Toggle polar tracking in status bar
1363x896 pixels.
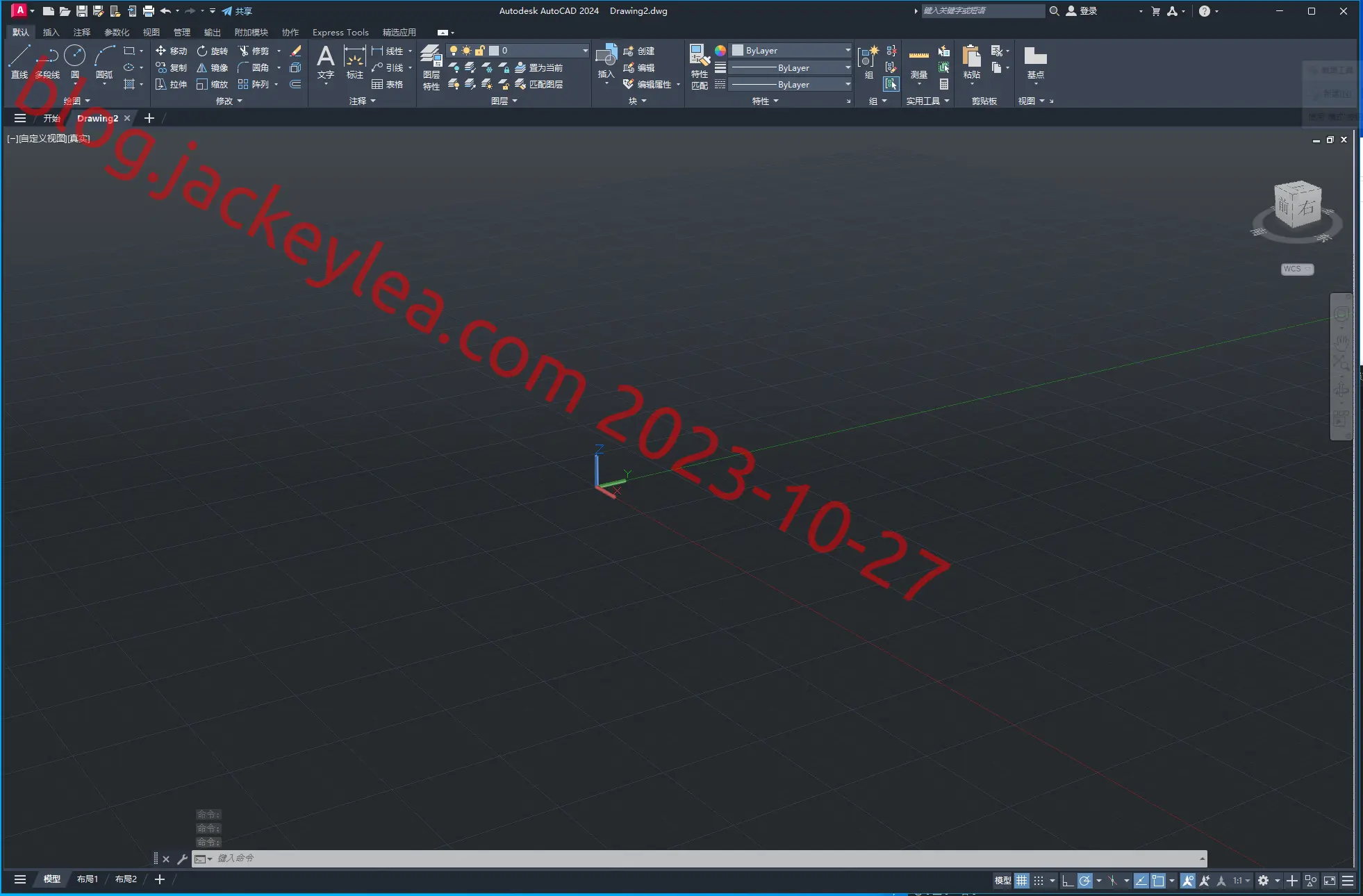[1084, 881]
